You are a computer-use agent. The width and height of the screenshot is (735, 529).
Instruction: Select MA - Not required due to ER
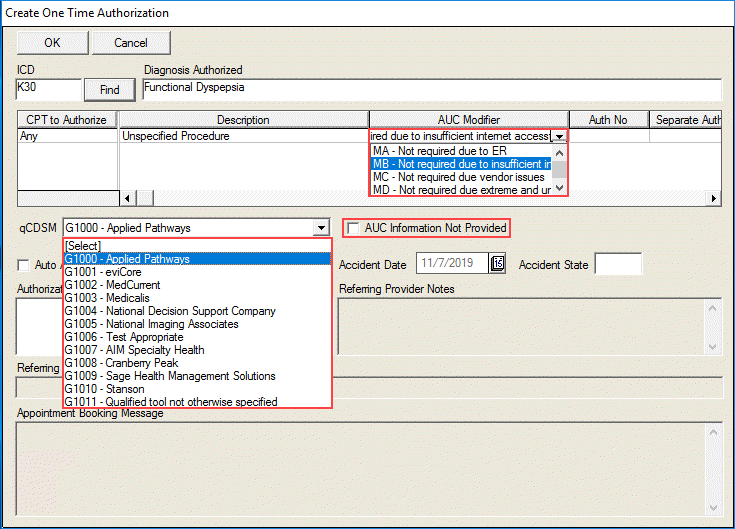(436, 151)
